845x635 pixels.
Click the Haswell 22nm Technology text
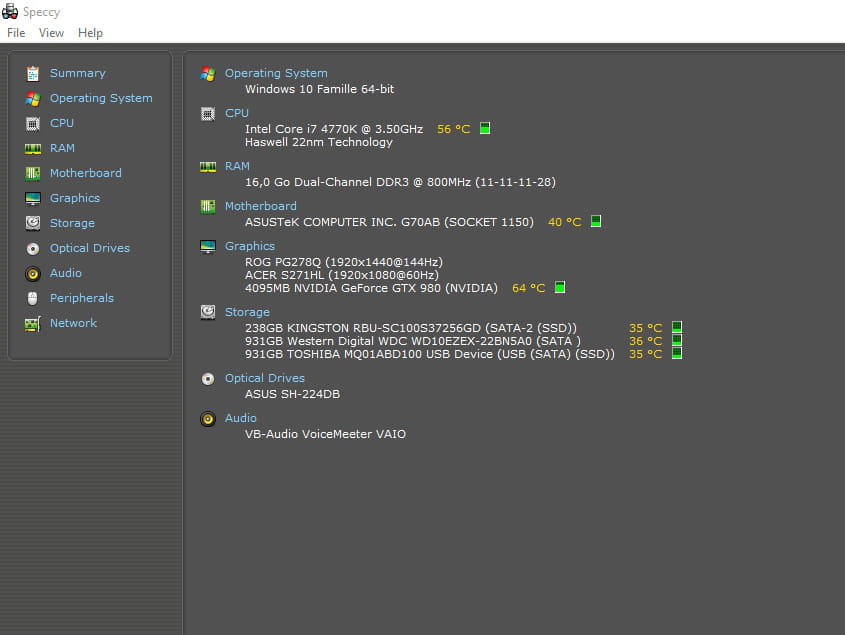(x=318, y=142)
